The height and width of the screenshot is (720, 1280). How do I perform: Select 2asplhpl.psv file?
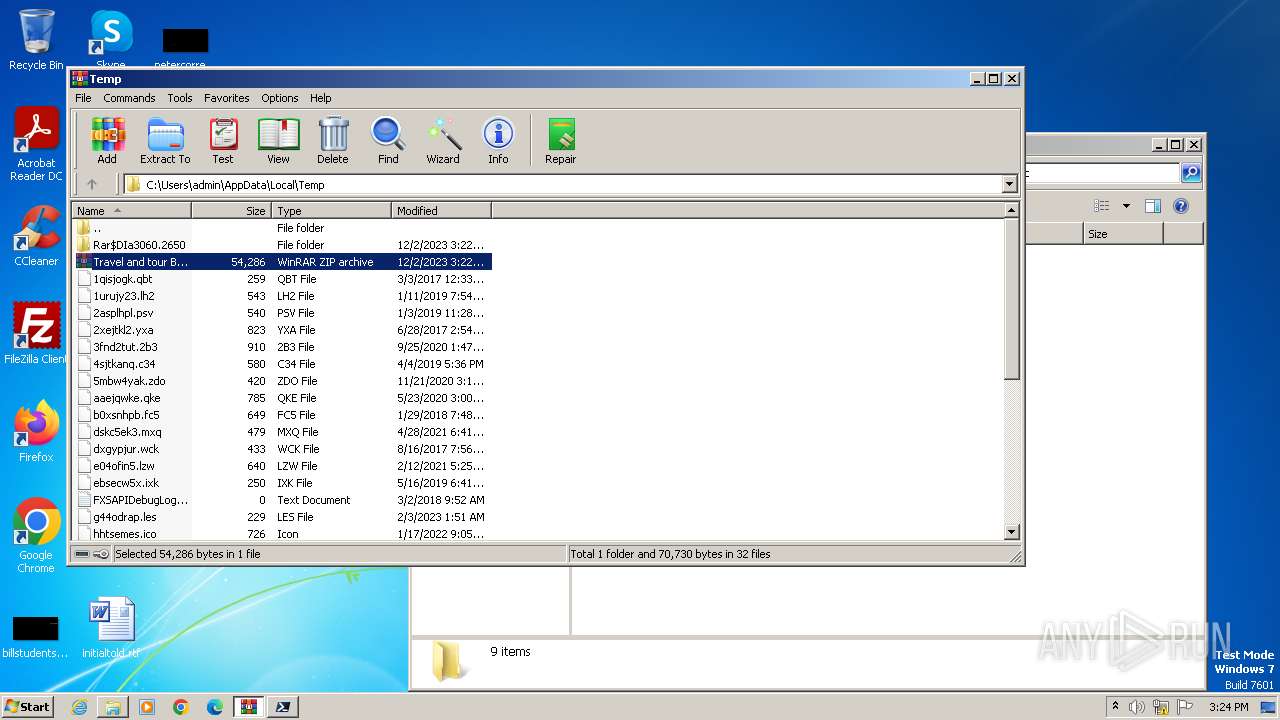[x=282, y=313]
